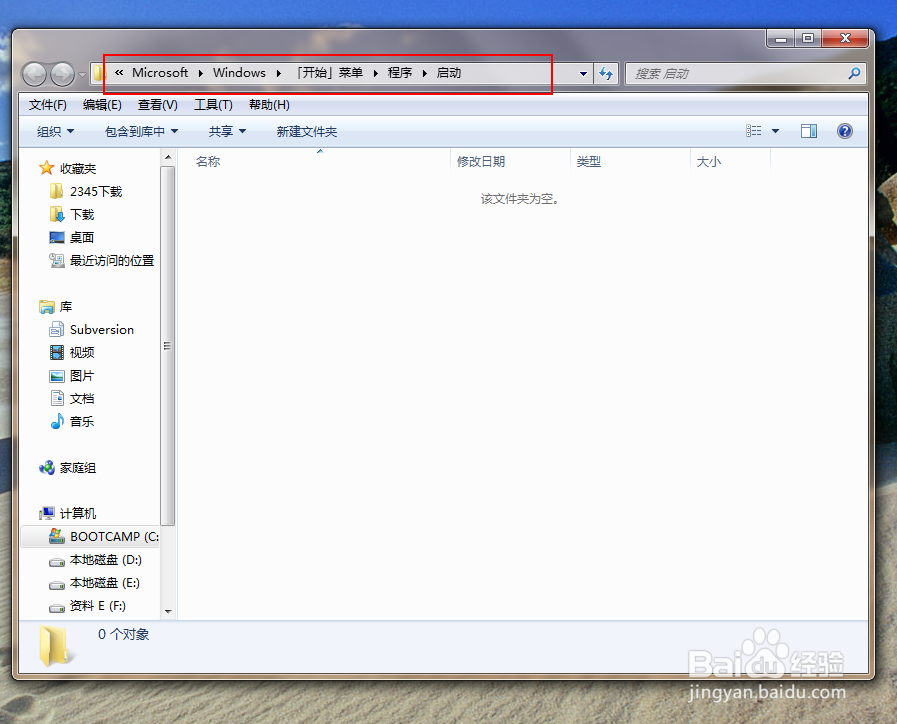
Task: Select 收藏夹 in the navigation pane
Action: point(68,168)
